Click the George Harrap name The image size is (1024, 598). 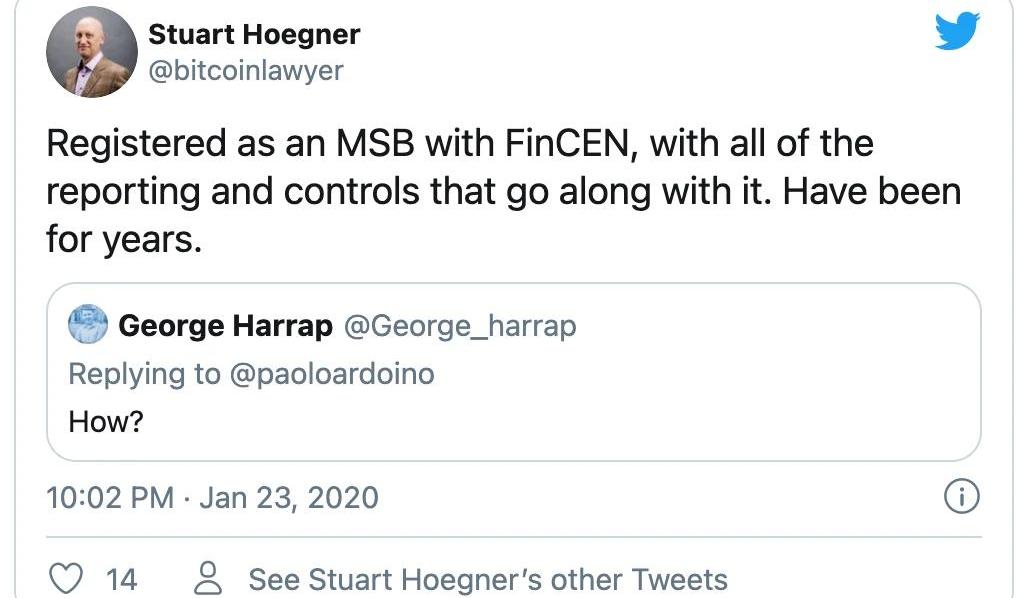225,326
